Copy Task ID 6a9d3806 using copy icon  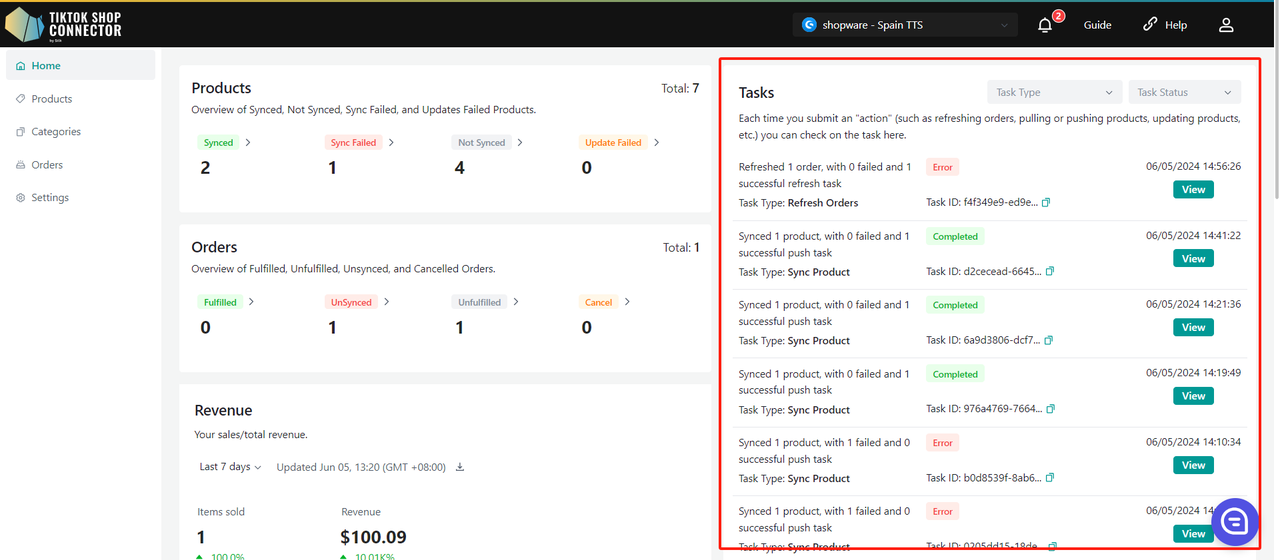(1048, 341)
